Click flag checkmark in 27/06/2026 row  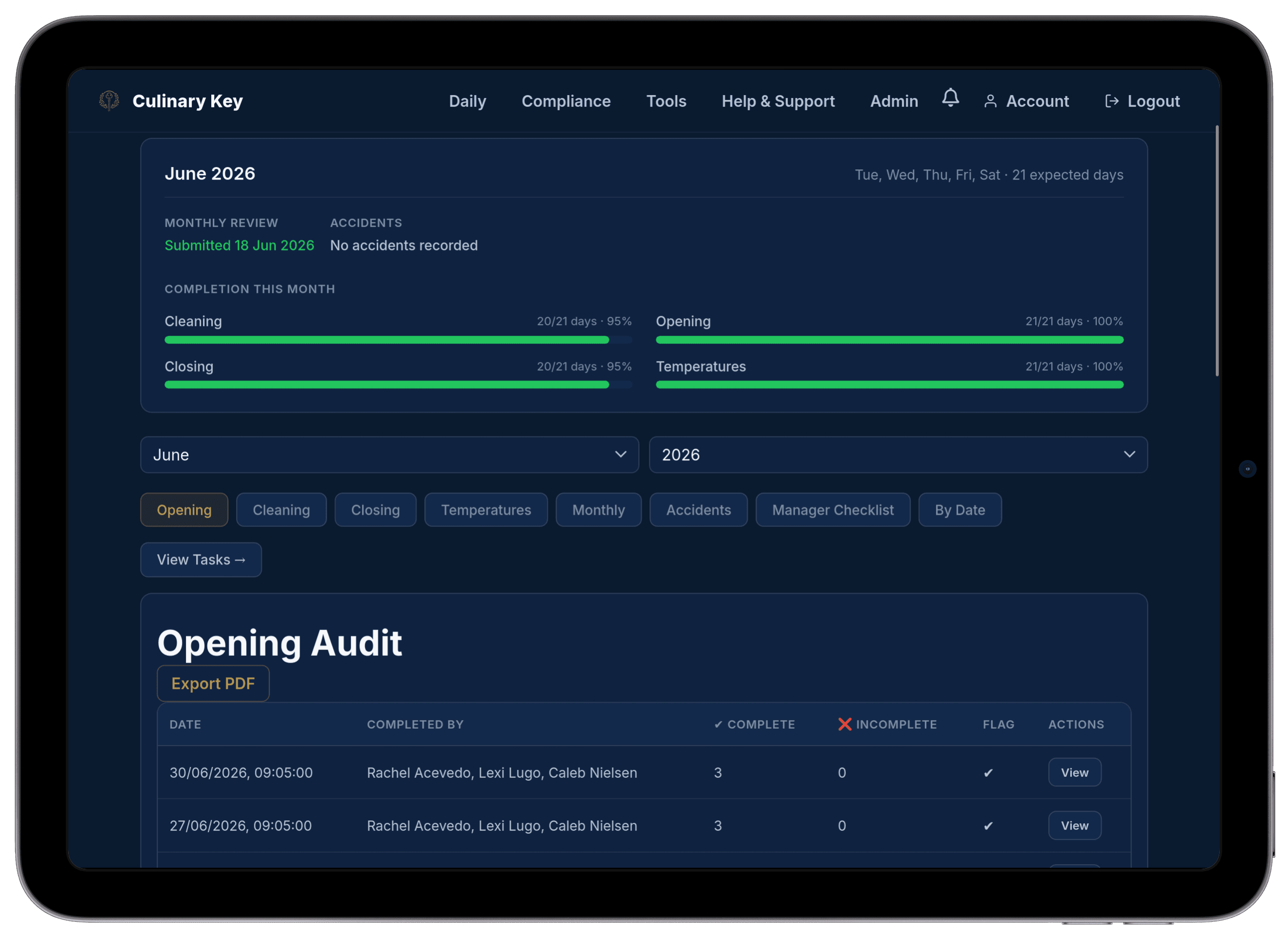988,826
